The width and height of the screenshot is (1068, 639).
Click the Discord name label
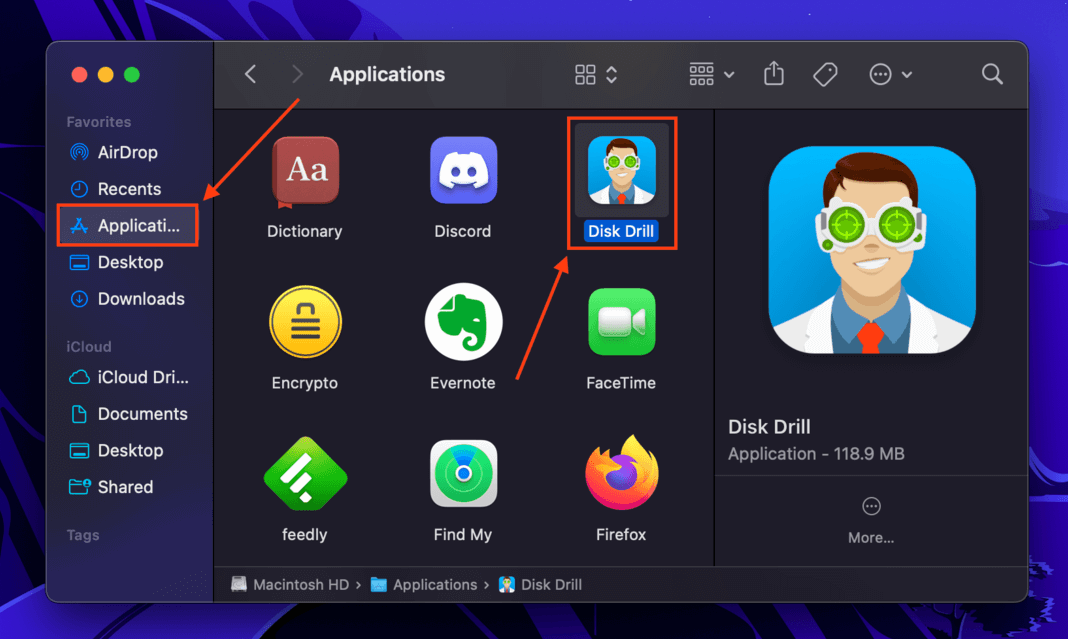pyautogui.click(x=462, y=232)
